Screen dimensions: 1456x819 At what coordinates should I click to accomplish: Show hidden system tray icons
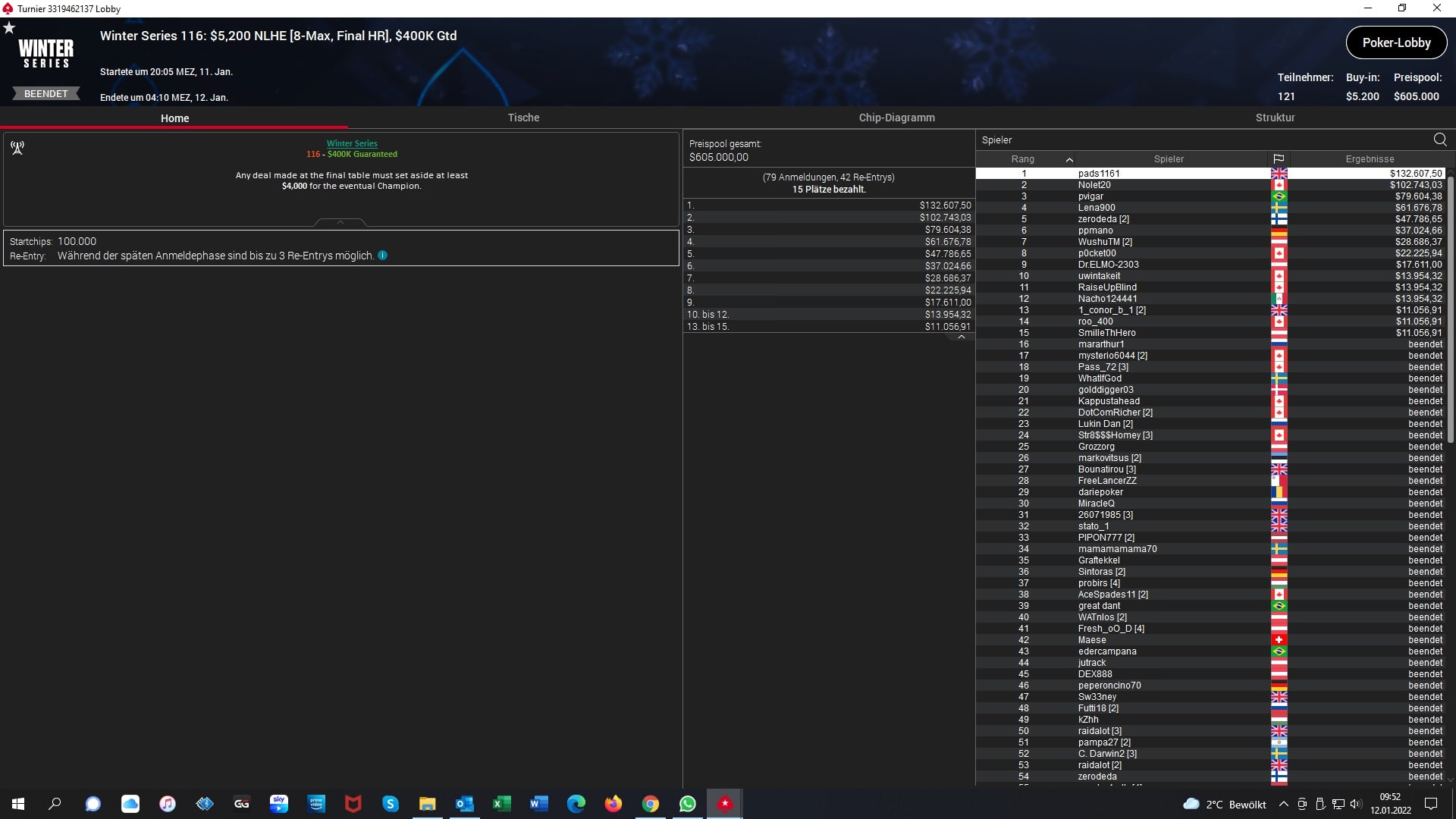[1283, 804]
